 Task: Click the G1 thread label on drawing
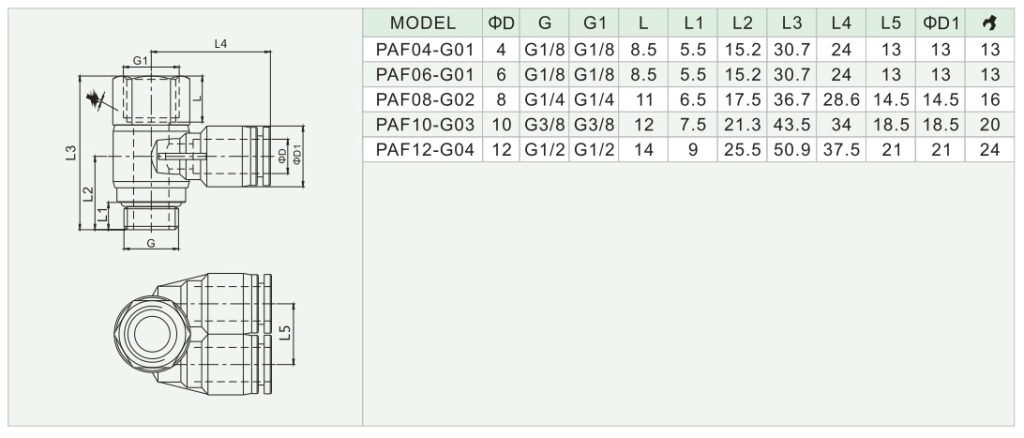[x=141, y=61]
